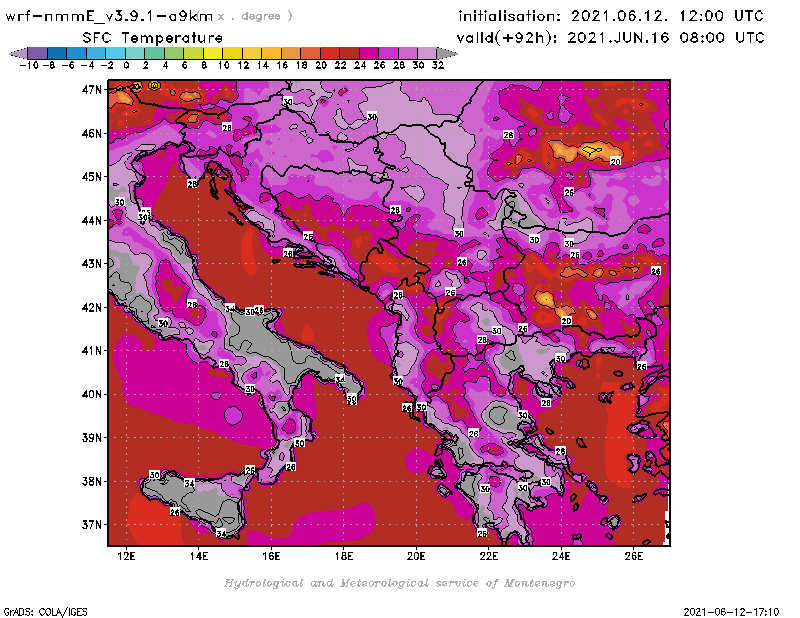Pick the green swatch between 2 and 4
The height and width of the screenshot is (618, 800).
point(155,53)
